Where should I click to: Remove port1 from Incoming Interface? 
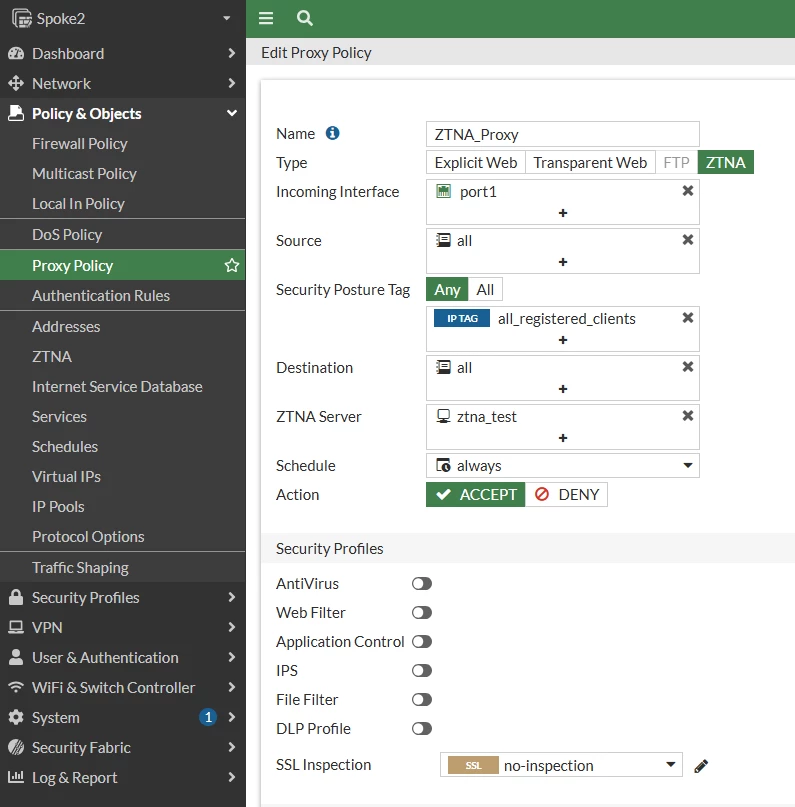(x=687, y=191)
